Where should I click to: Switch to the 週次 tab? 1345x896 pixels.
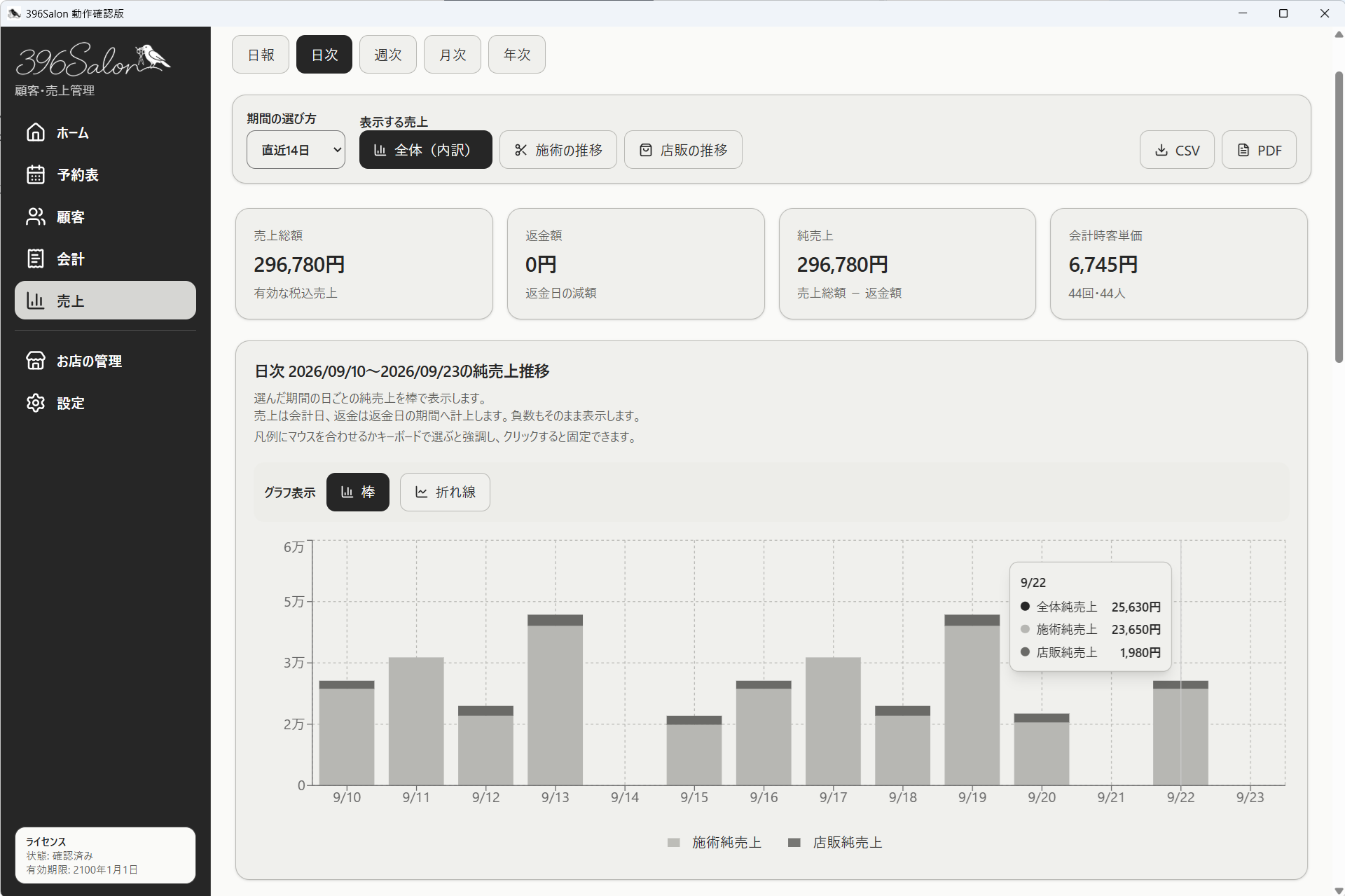click(x=388, y=55)
